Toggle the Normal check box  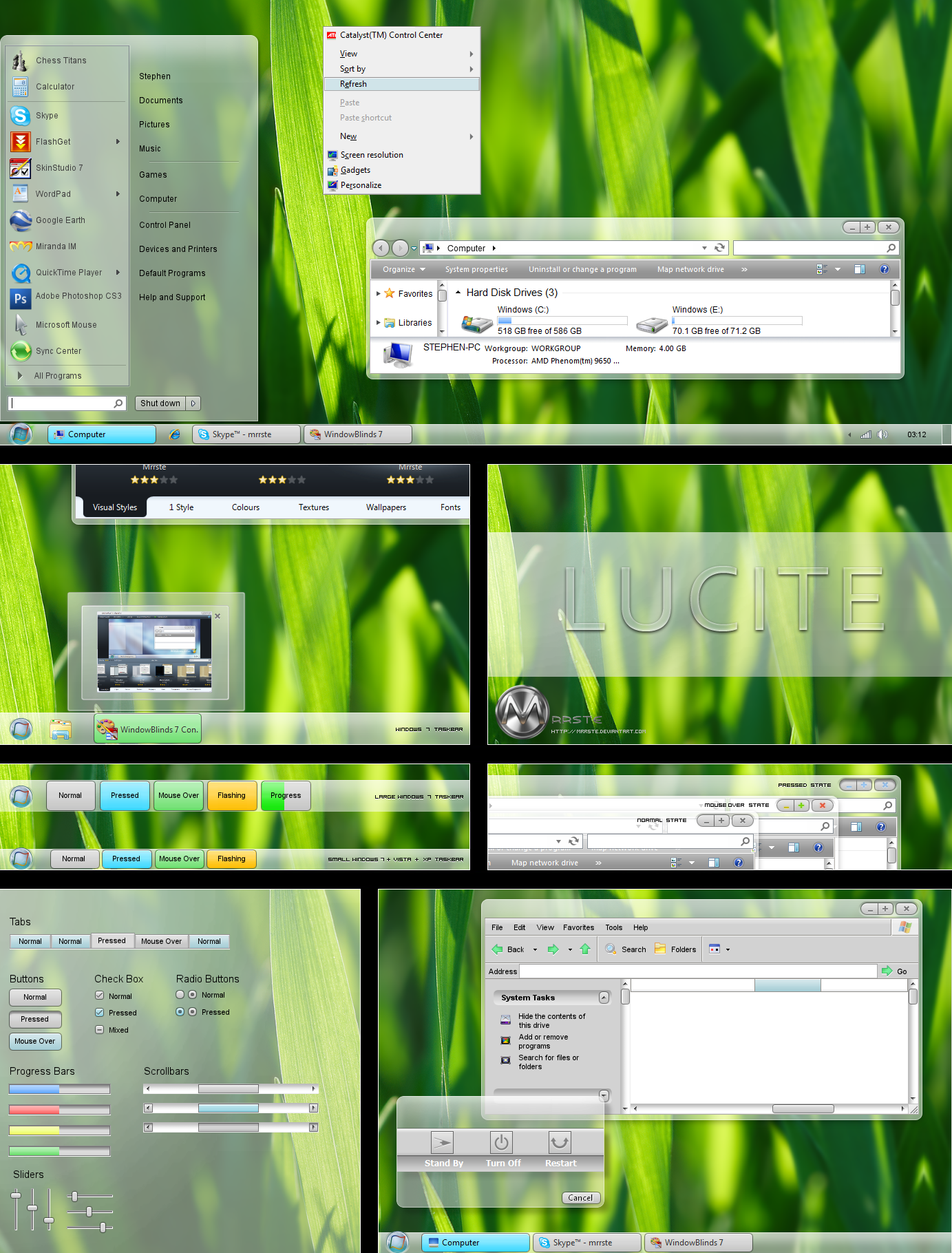click(100, 996)
